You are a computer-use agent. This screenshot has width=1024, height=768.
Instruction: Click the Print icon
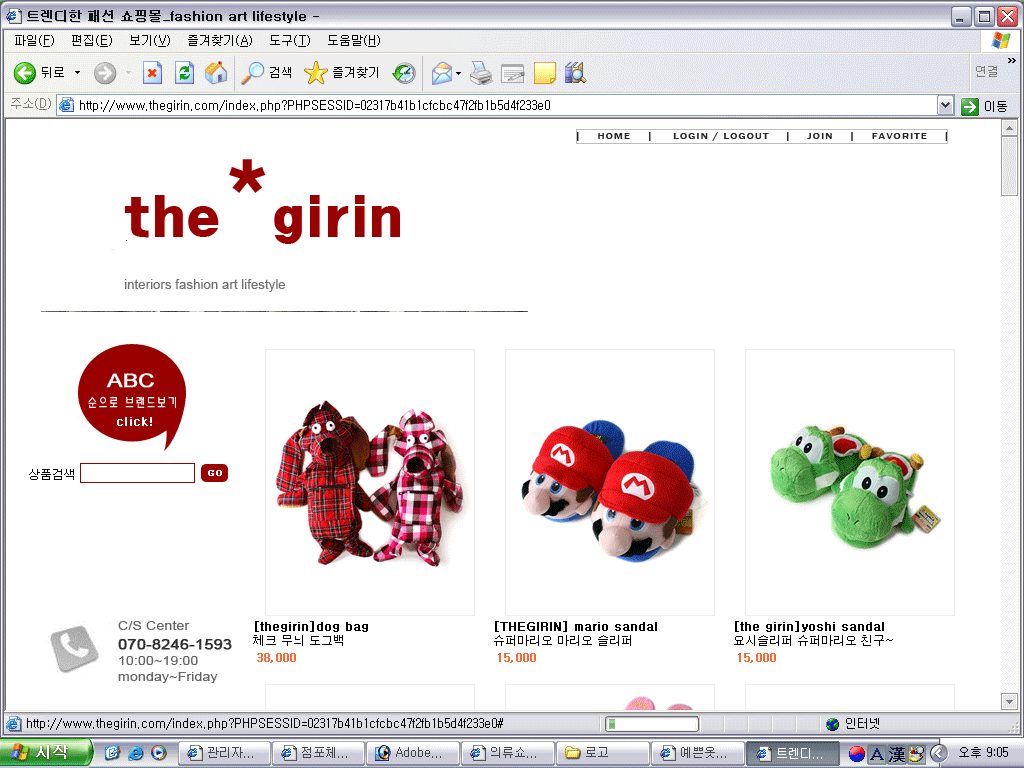481,72
